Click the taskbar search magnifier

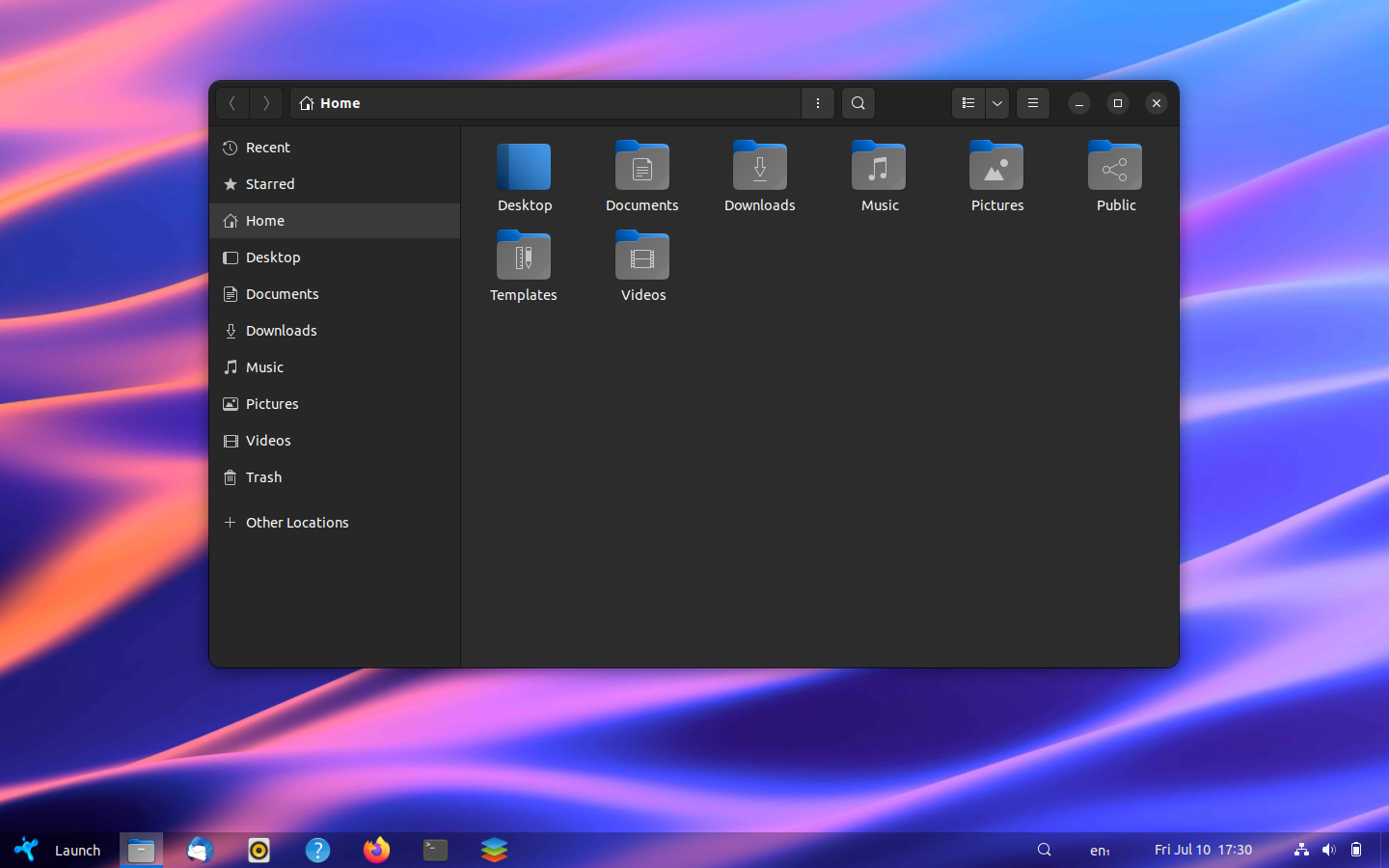(1044, 850)
